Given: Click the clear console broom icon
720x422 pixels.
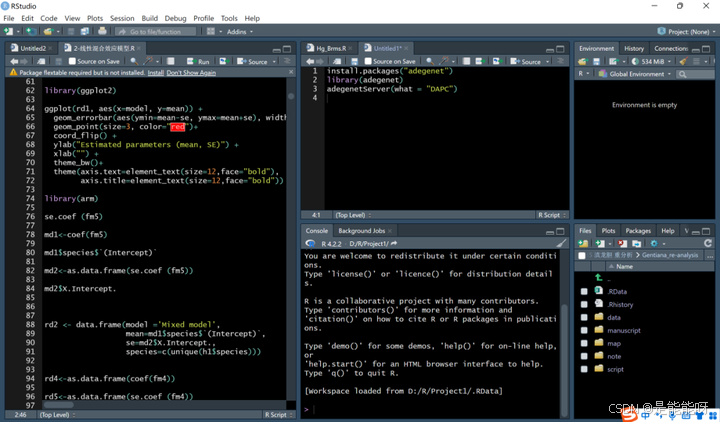Looking at the screenshot, I should [561, 243].
